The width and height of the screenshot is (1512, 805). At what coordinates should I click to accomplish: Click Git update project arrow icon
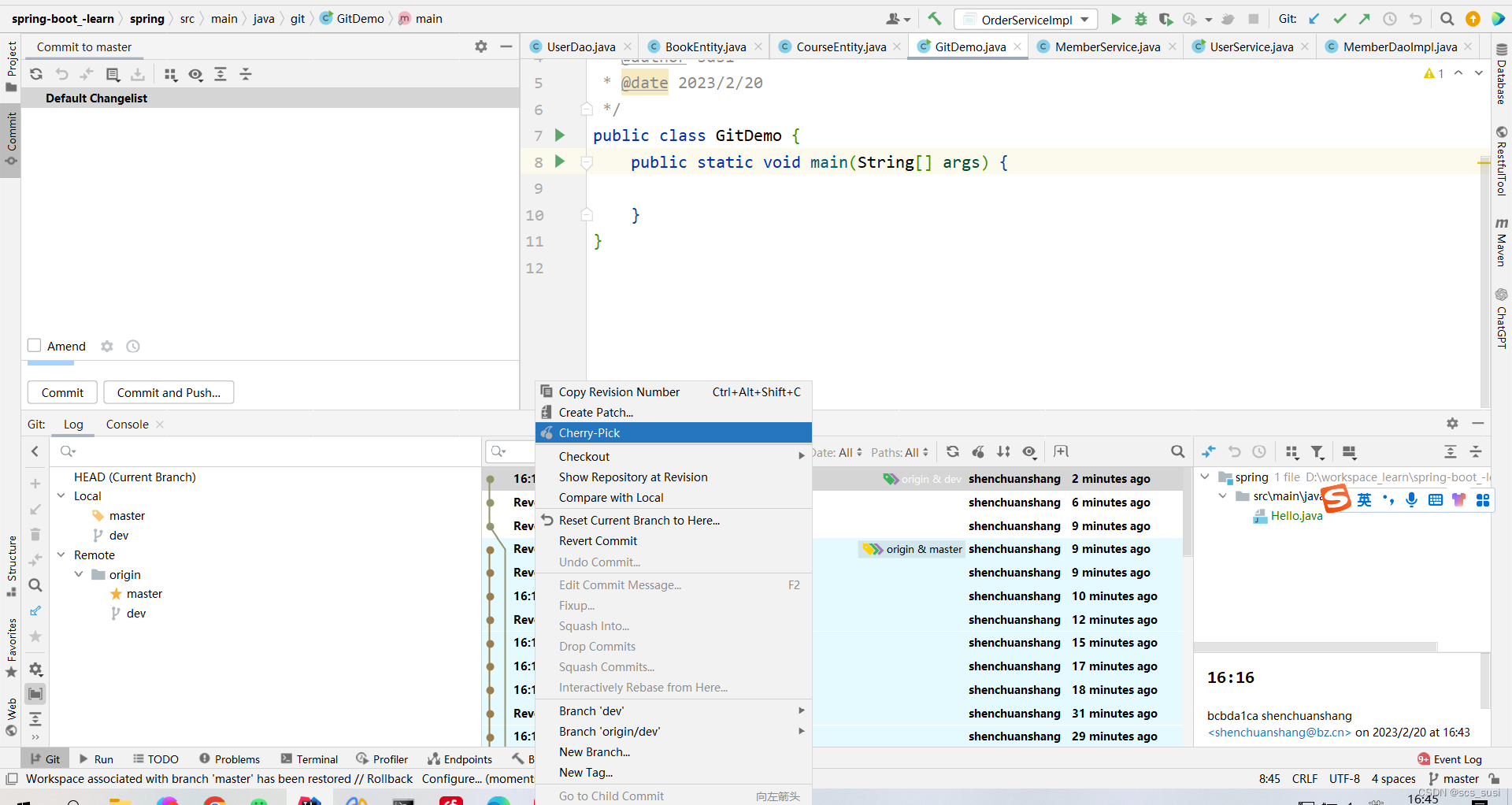(x=1314, y=19)
